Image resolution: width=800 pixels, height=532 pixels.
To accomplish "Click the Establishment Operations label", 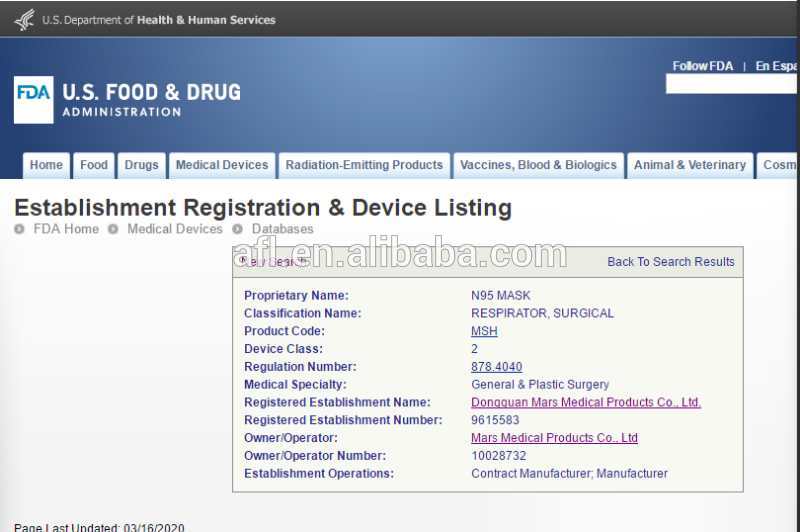I will point(319,474).
